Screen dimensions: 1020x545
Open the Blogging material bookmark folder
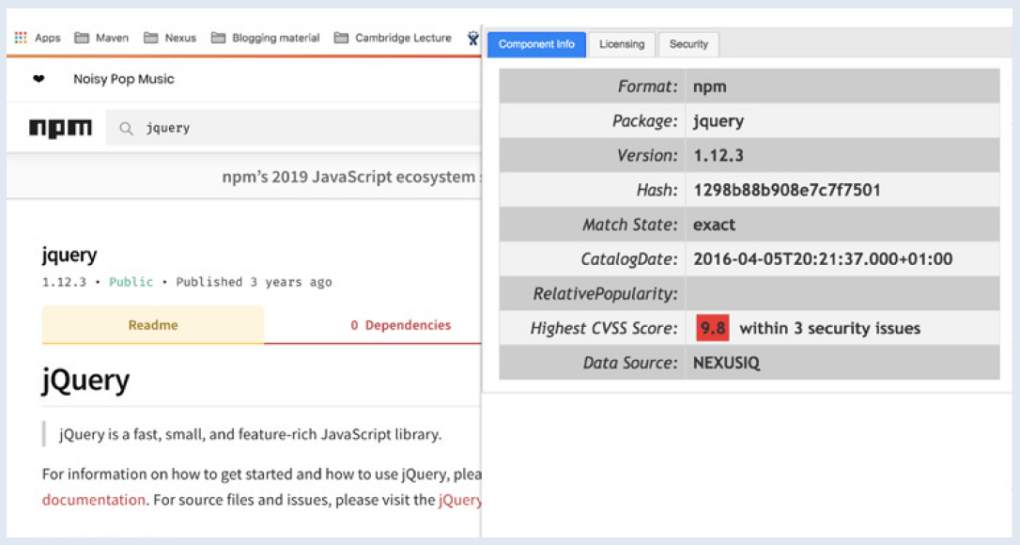coord(265,38)
